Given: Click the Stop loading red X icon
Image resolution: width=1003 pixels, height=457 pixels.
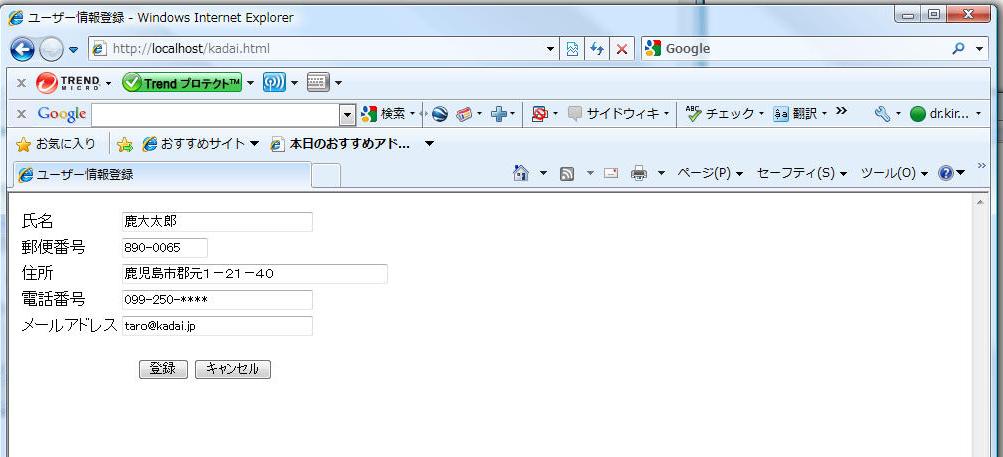Looking at the screenshot, I should pyautogui.click(x=621, y=49).
